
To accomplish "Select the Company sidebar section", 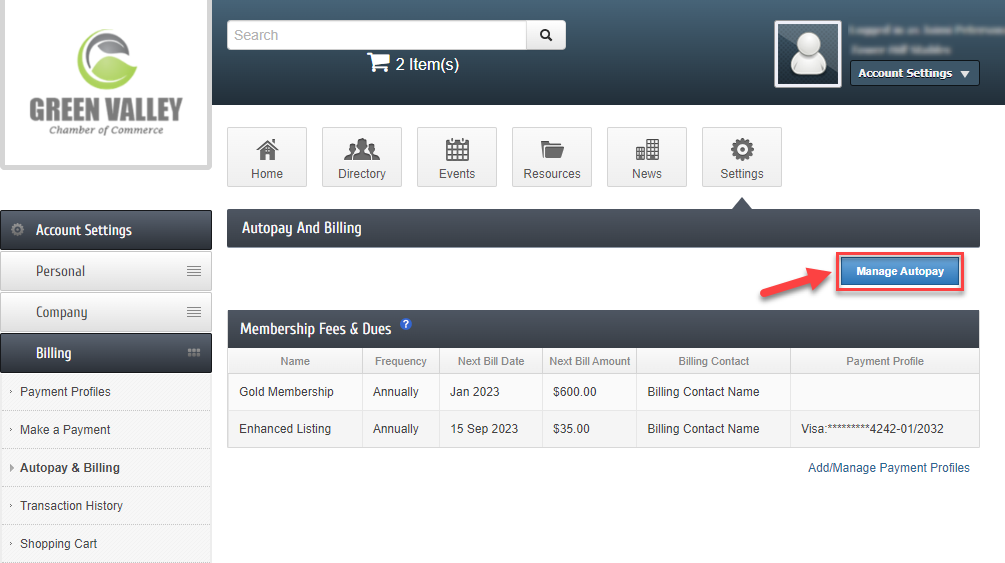I will point(106,312).
